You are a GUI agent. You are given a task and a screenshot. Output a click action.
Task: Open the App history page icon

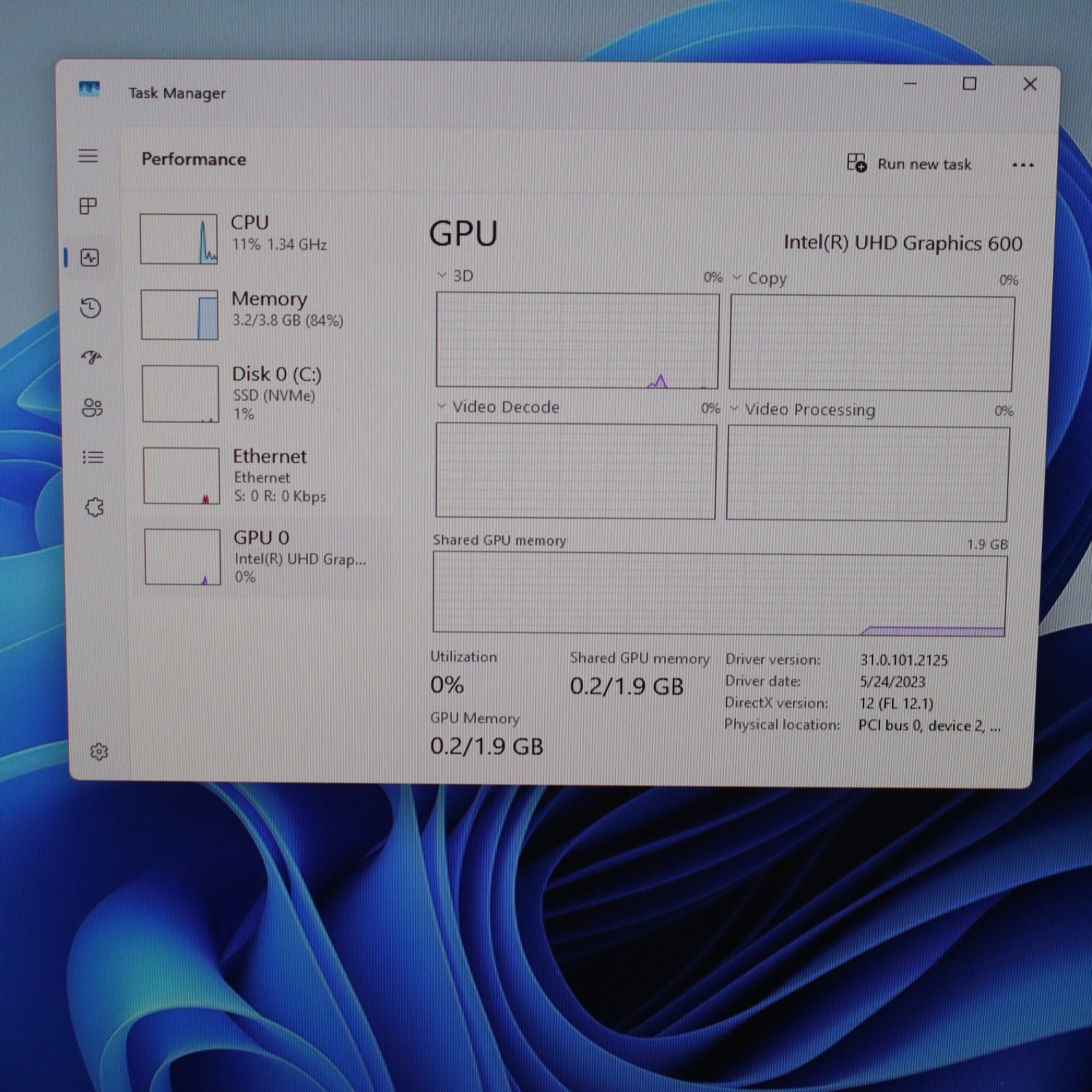tap(90, 308)
